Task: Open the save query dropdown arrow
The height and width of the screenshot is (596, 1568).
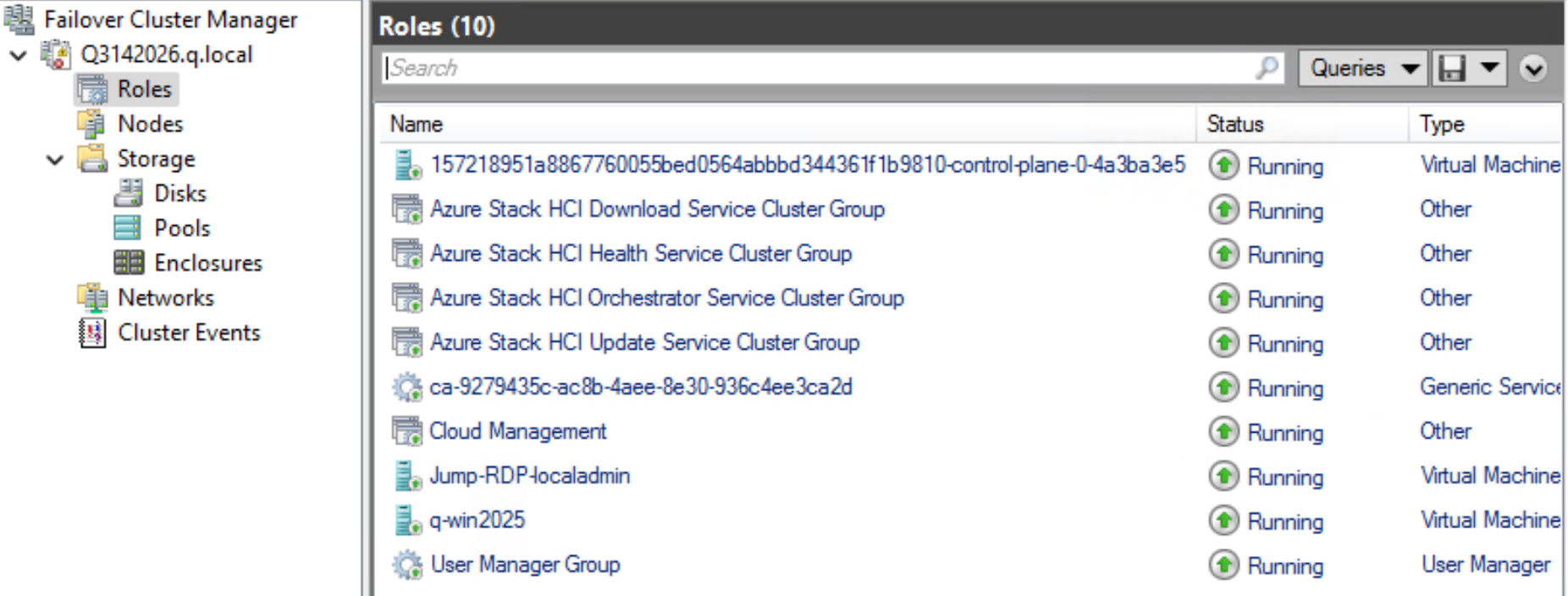Action: [x=1490, y=68]
